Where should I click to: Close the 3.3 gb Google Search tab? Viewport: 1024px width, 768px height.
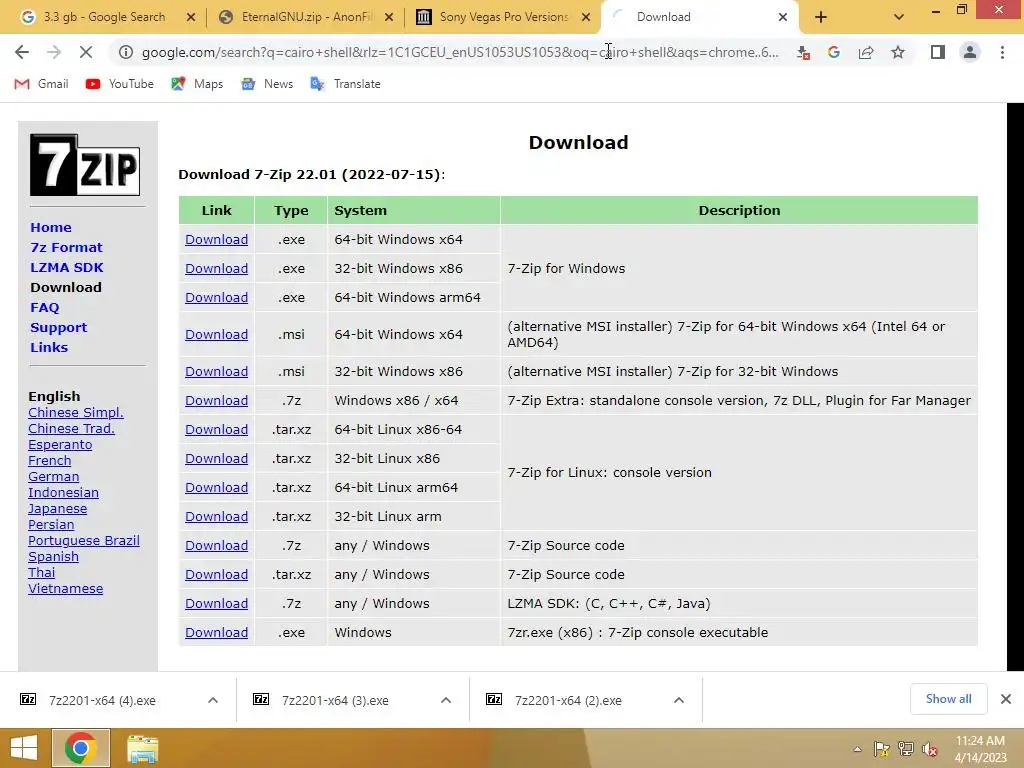191,17
